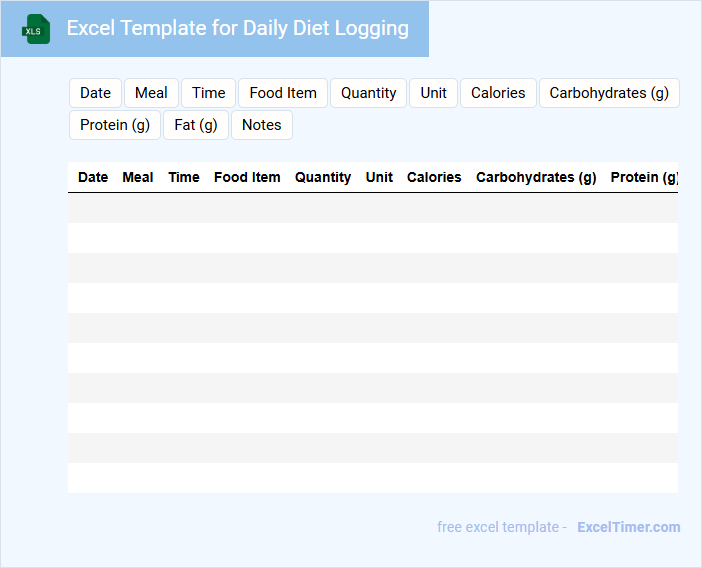This screenshot has height=568, width=702.
Task: Select the Unit tag button
Action: (433, 93)
